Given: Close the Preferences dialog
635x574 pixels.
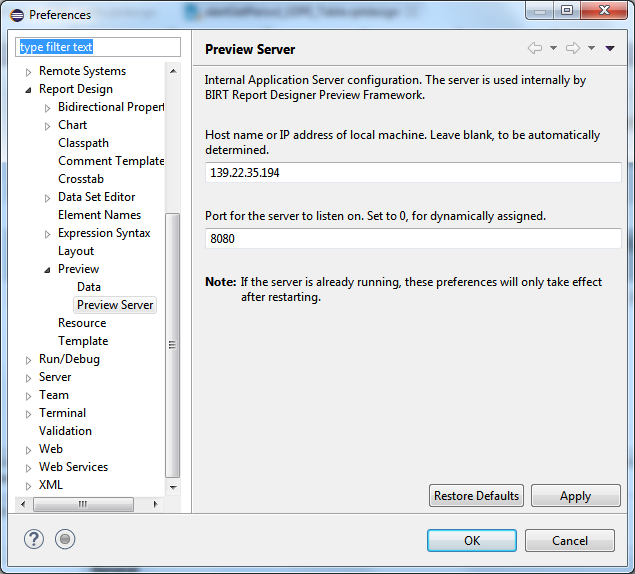Looking at the screenshot, I should coord(604,10).
